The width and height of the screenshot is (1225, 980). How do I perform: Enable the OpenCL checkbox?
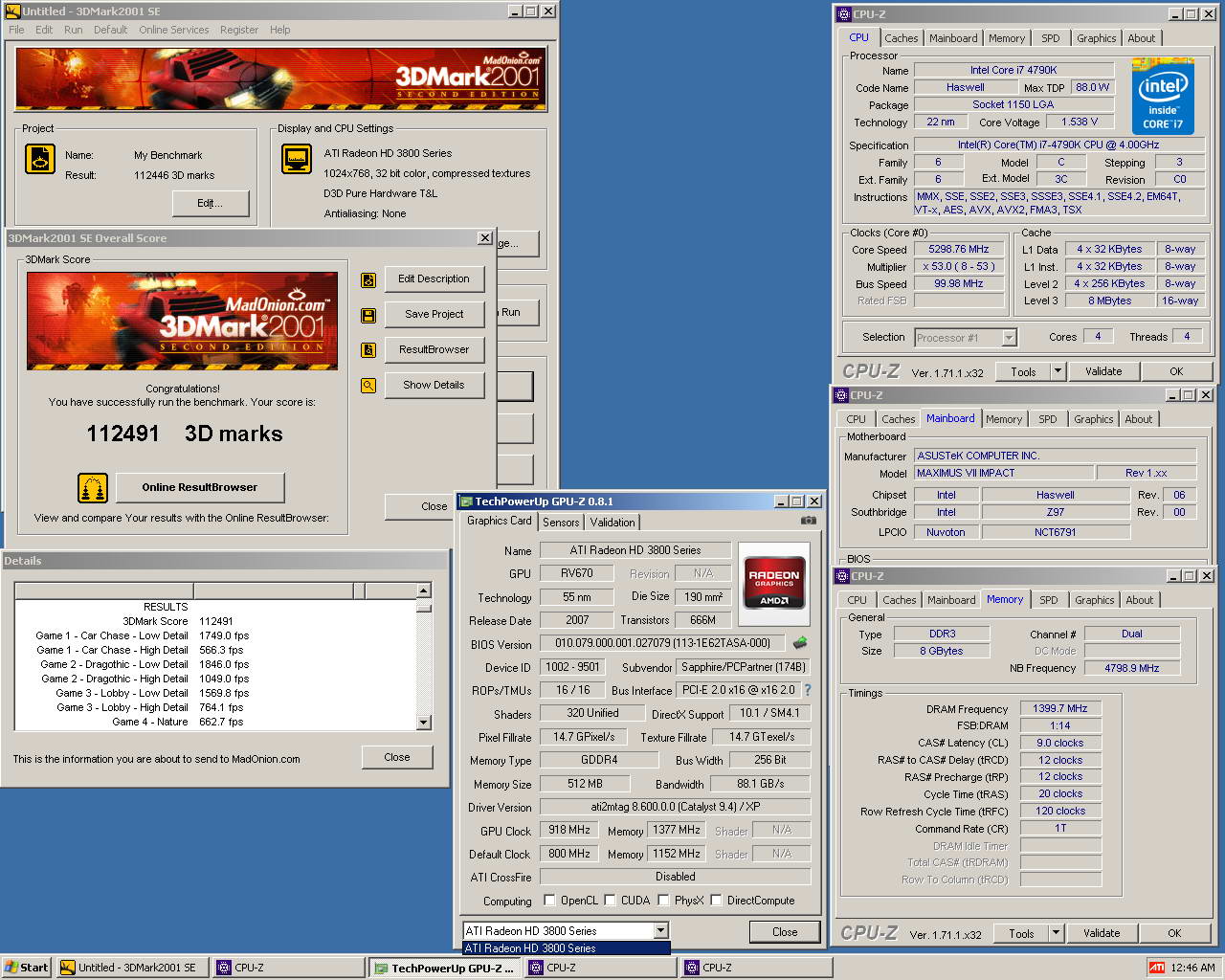coord(549,901)
